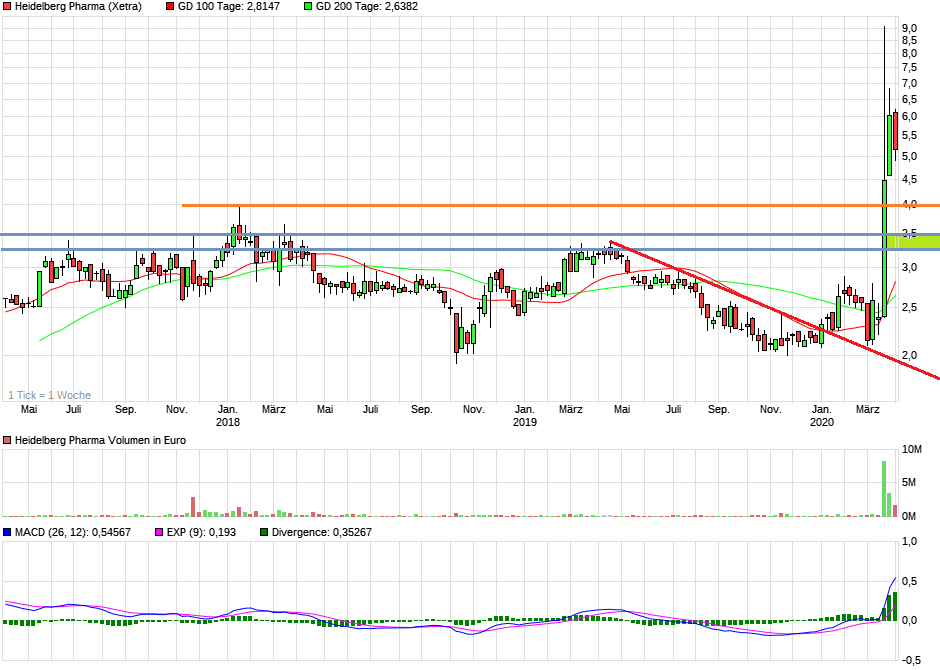This screenshot has height=670, width=940.
Task: Select the 2018 year label on the axis
Action: 228,422
